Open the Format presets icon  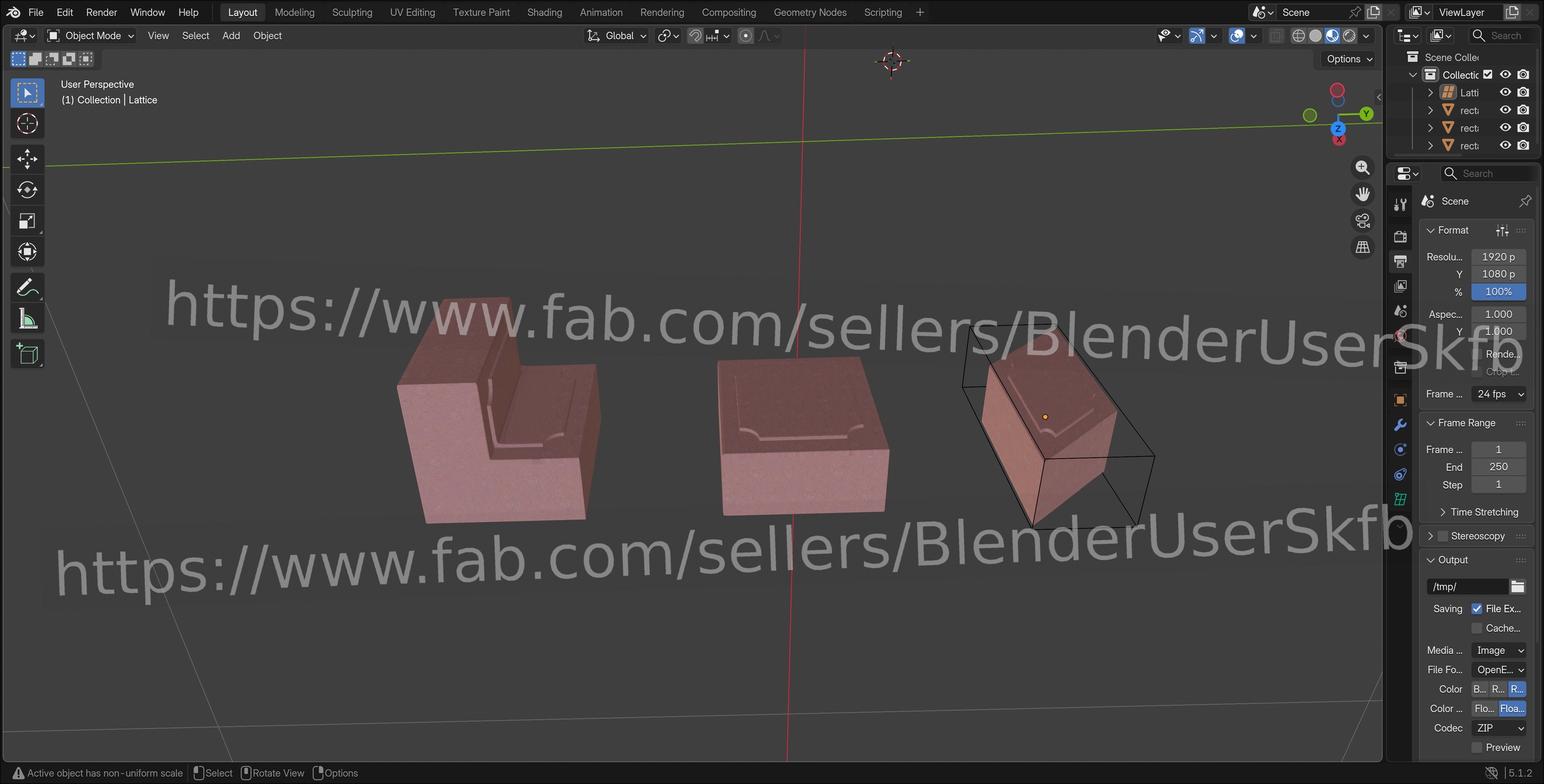pyautogui.click(x=1502, y=230)
